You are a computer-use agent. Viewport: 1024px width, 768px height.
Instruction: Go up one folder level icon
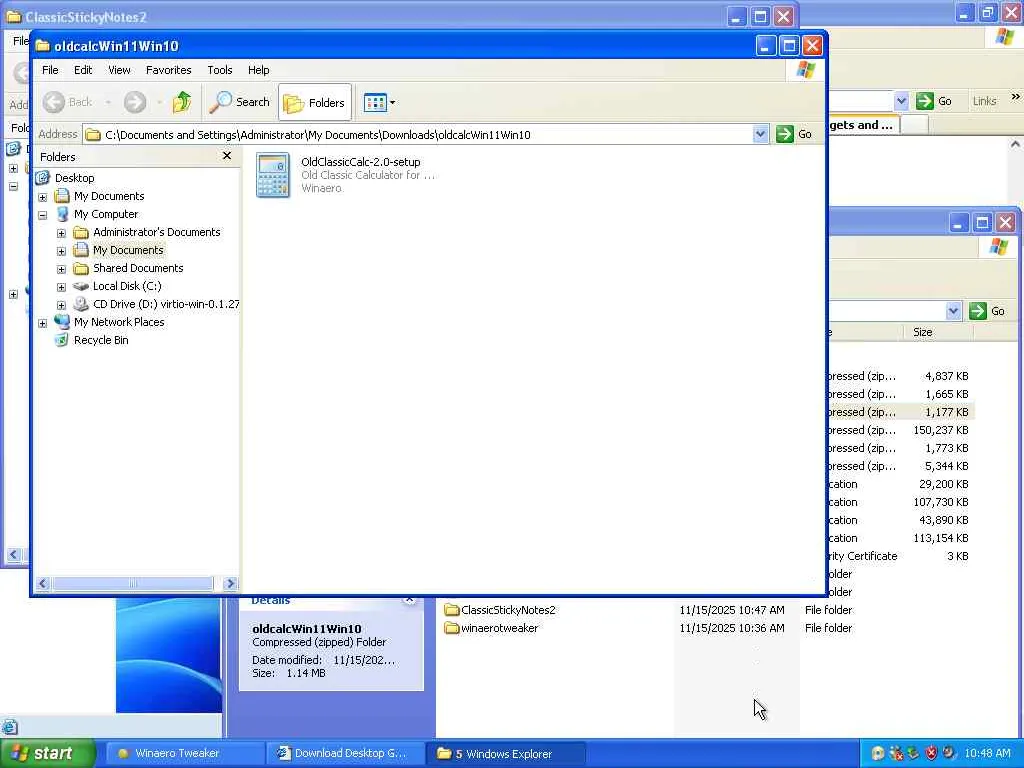(182, 102)
